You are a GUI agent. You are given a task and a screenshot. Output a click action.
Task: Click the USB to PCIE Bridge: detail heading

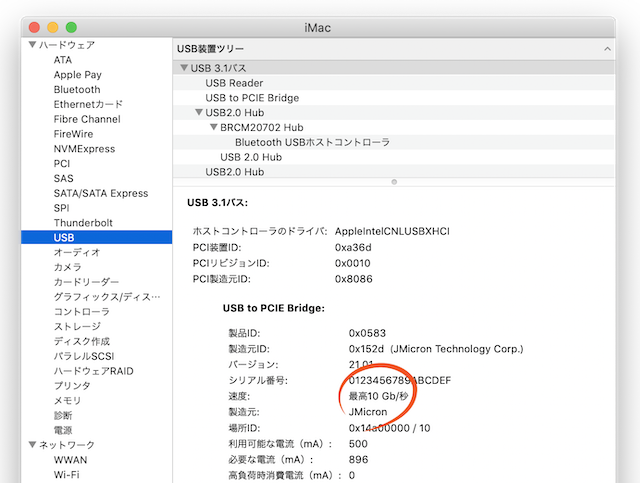point(273,308)
